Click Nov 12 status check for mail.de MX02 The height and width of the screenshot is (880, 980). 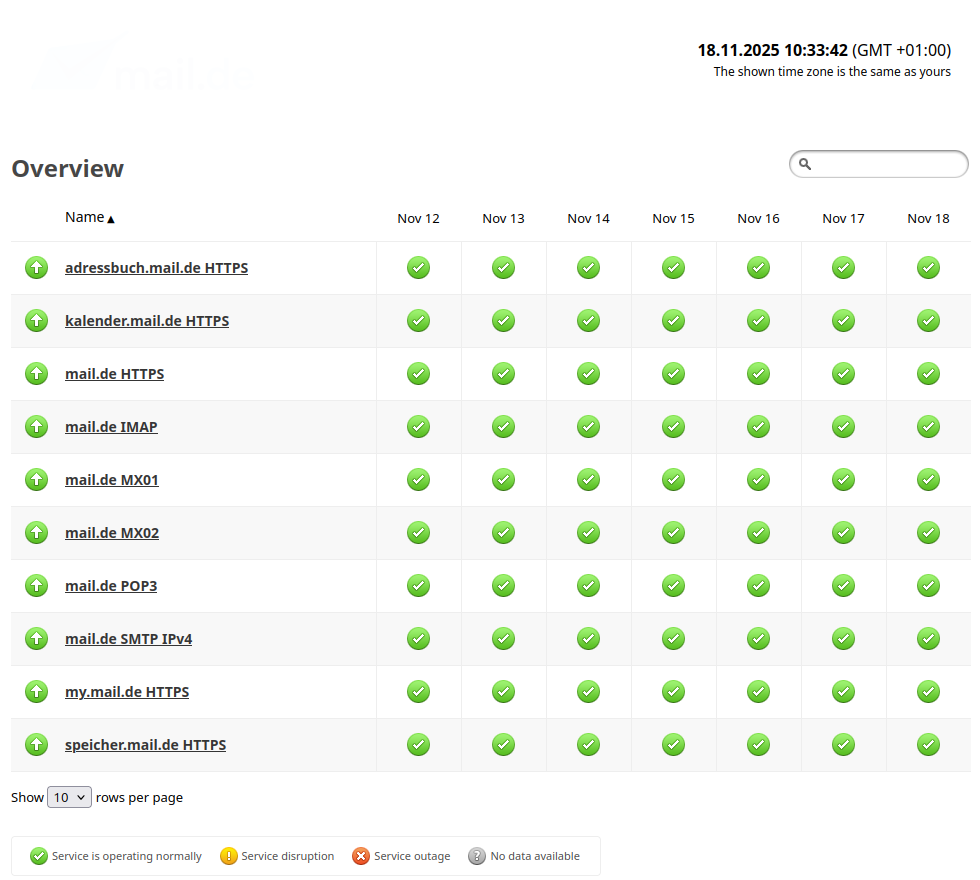pyautogui.click(x=418, y=533)
